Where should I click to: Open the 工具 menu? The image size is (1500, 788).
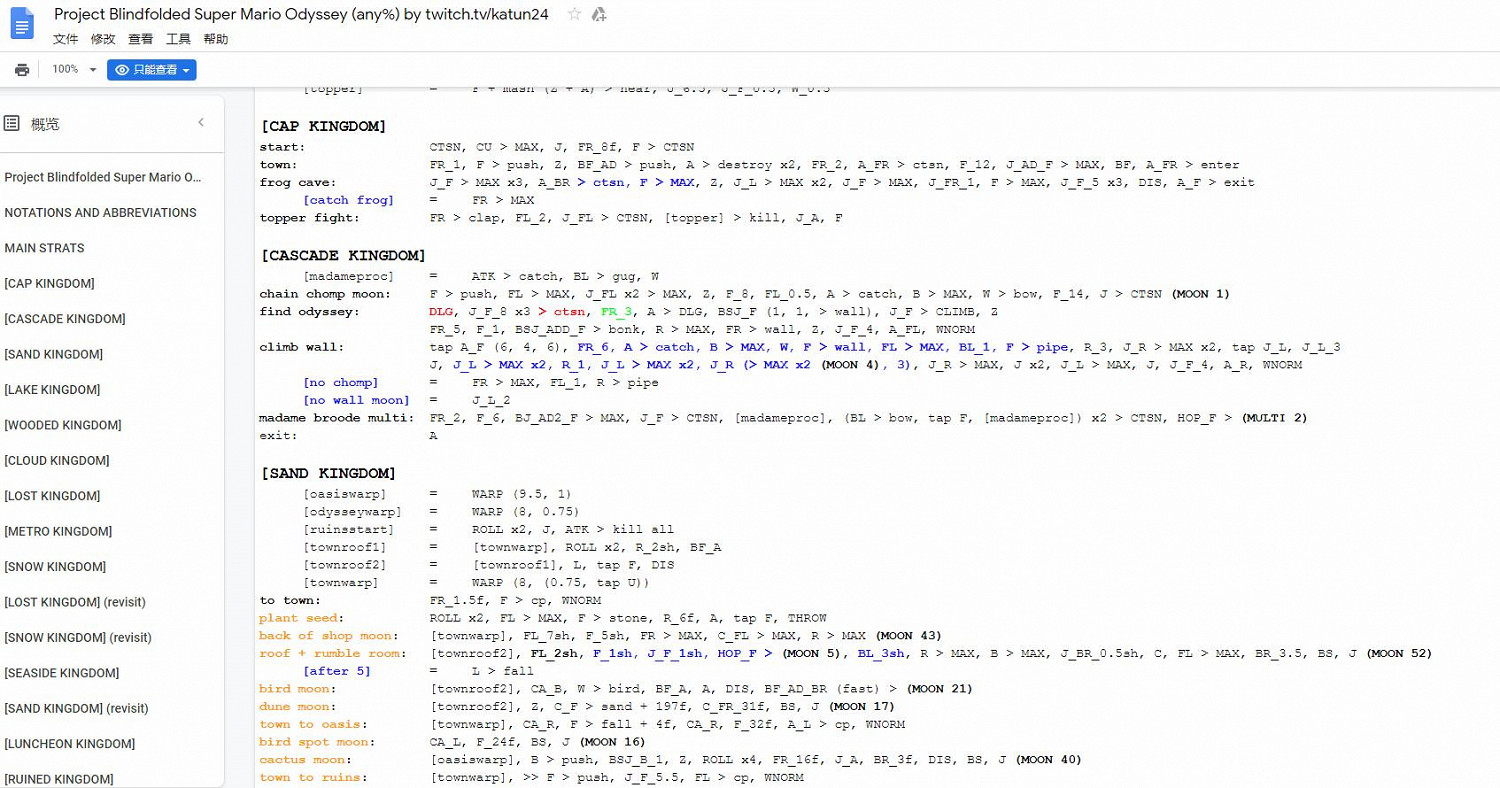coord(178,39)
